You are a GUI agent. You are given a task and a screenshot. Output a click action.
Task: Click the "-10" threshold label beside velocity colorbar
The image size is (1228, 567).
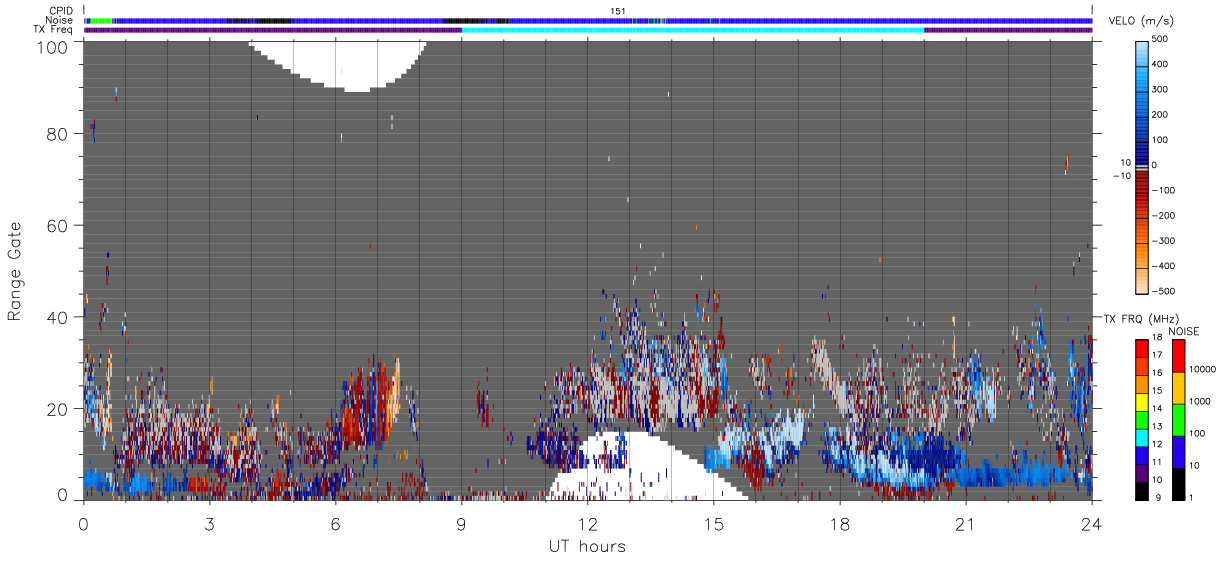pos(1123,176)
